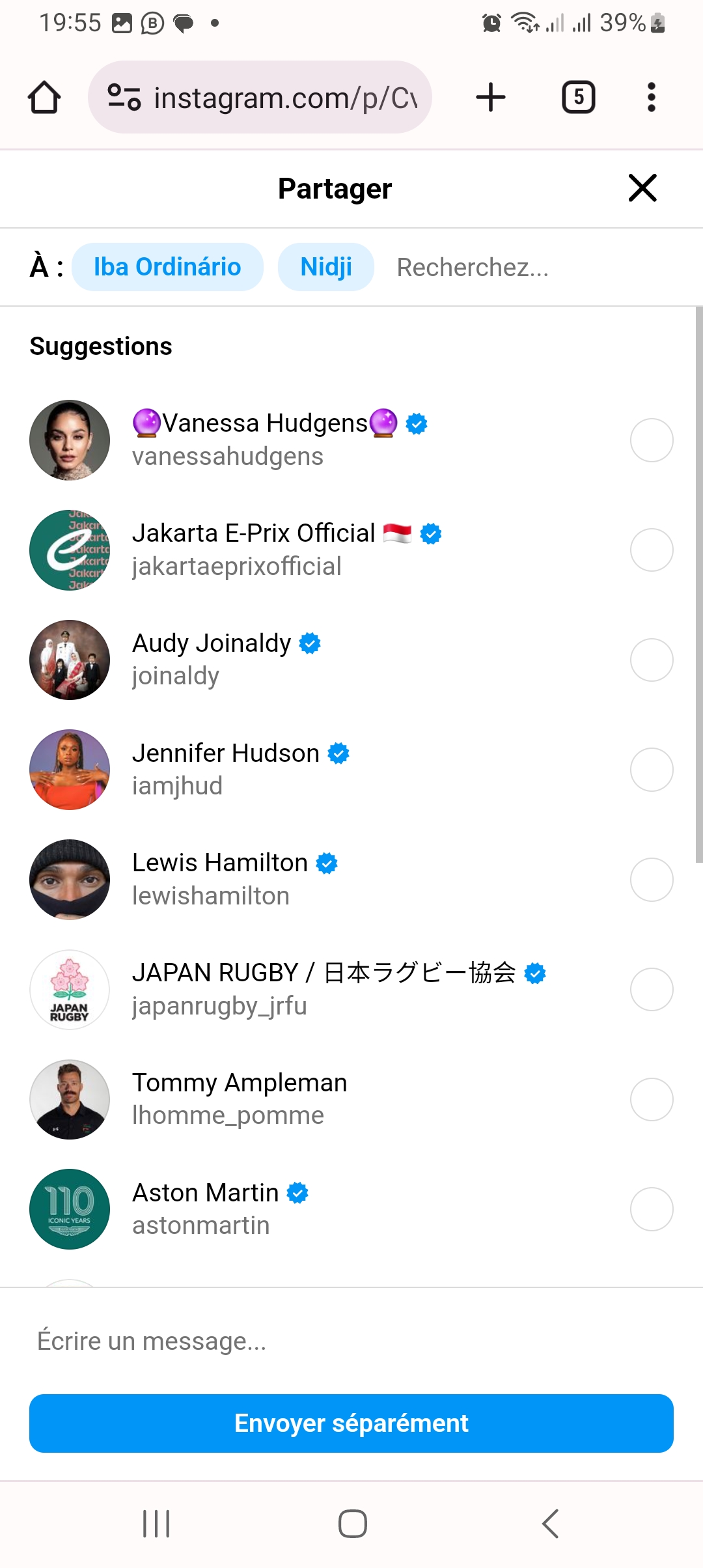The image size is (703, 1568).
Task: Close the Partager dialog
Action: [642, 188]
